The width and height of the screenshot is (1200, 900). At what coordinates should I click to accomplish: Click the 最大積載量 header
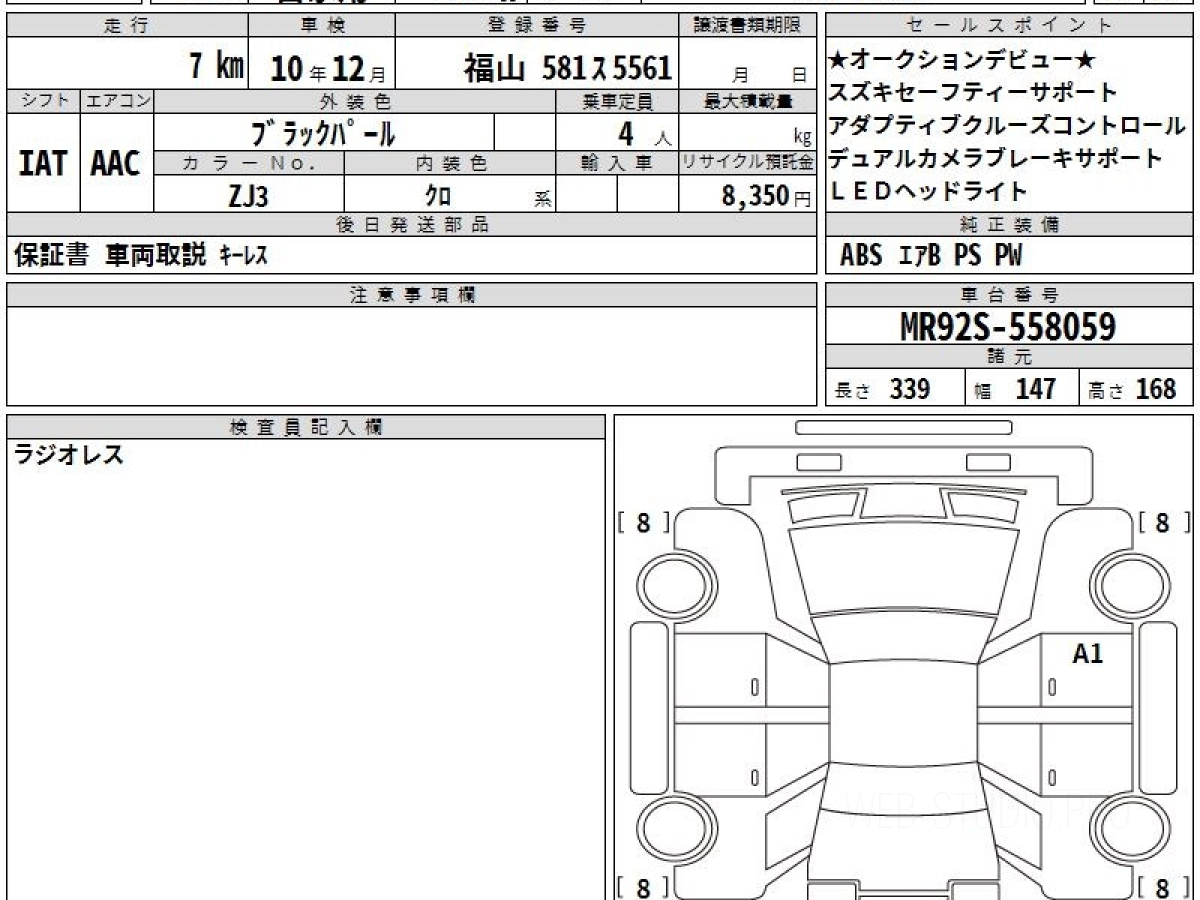[747, 101]
